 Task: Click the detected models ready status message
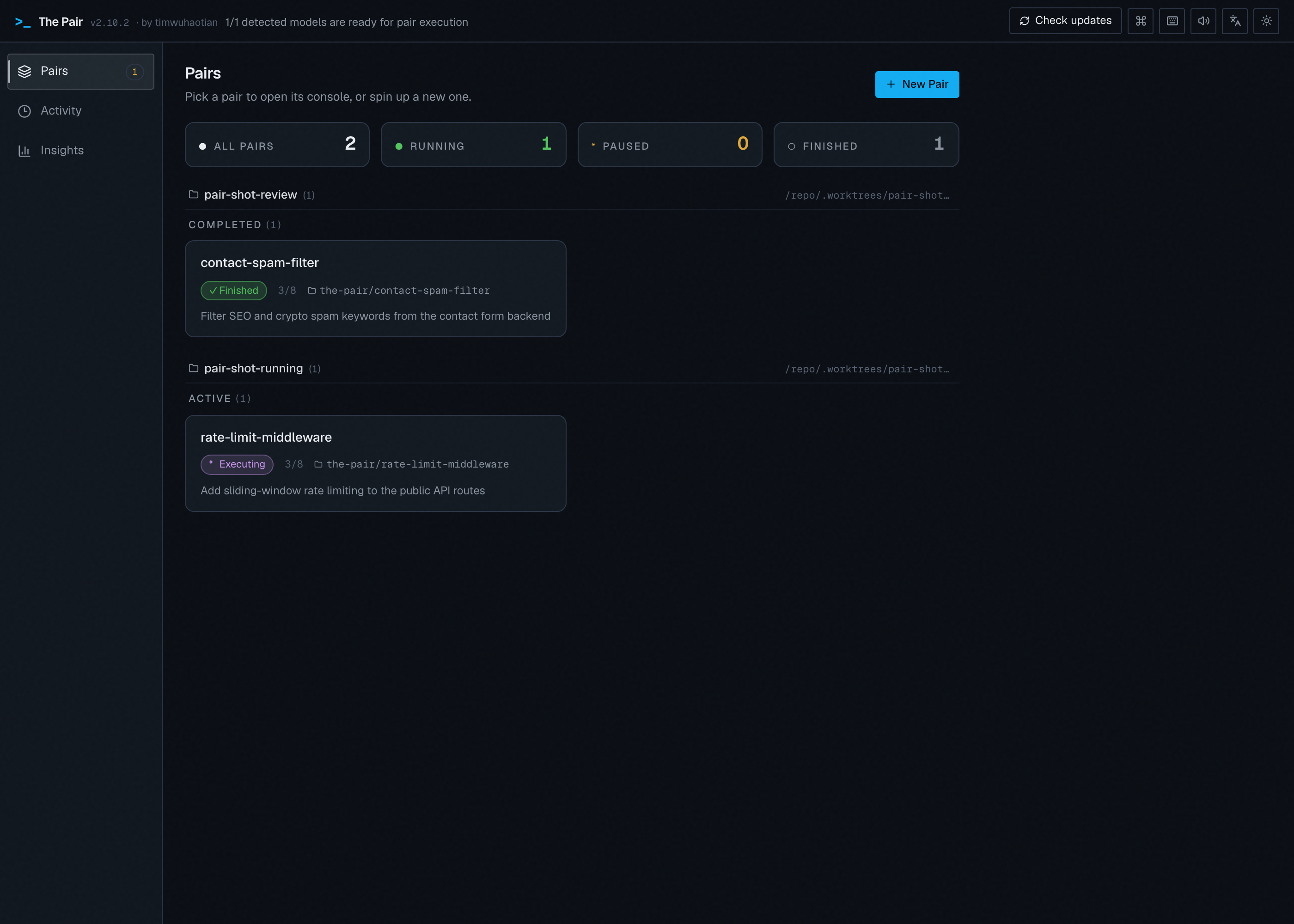347,22
